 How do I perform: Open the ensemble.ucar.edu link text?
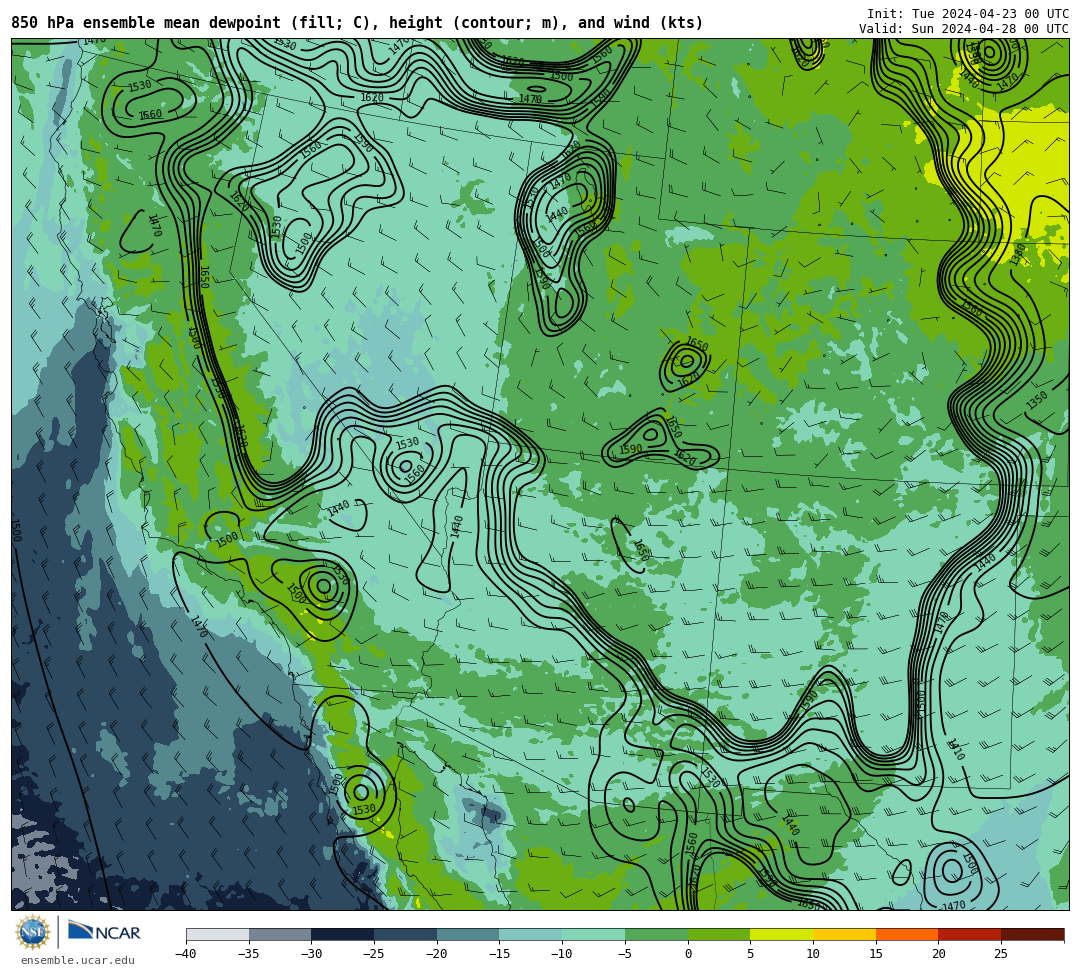point(78,960)
